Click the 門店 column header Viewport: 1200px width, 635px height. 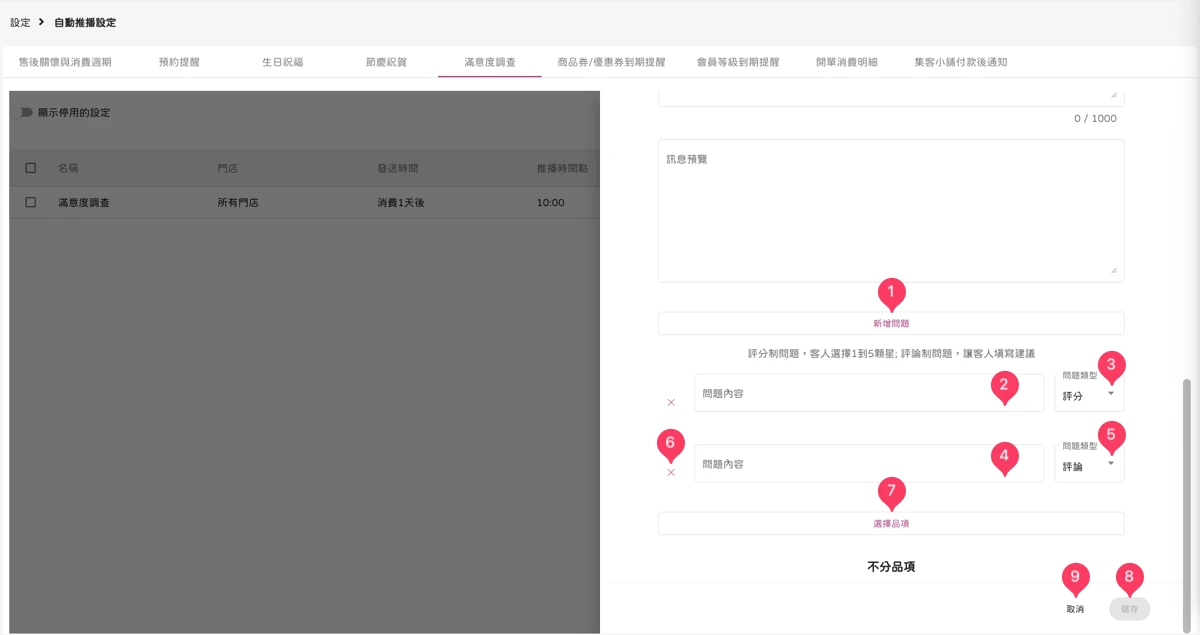pyautogui.click(x=227, y=168)
